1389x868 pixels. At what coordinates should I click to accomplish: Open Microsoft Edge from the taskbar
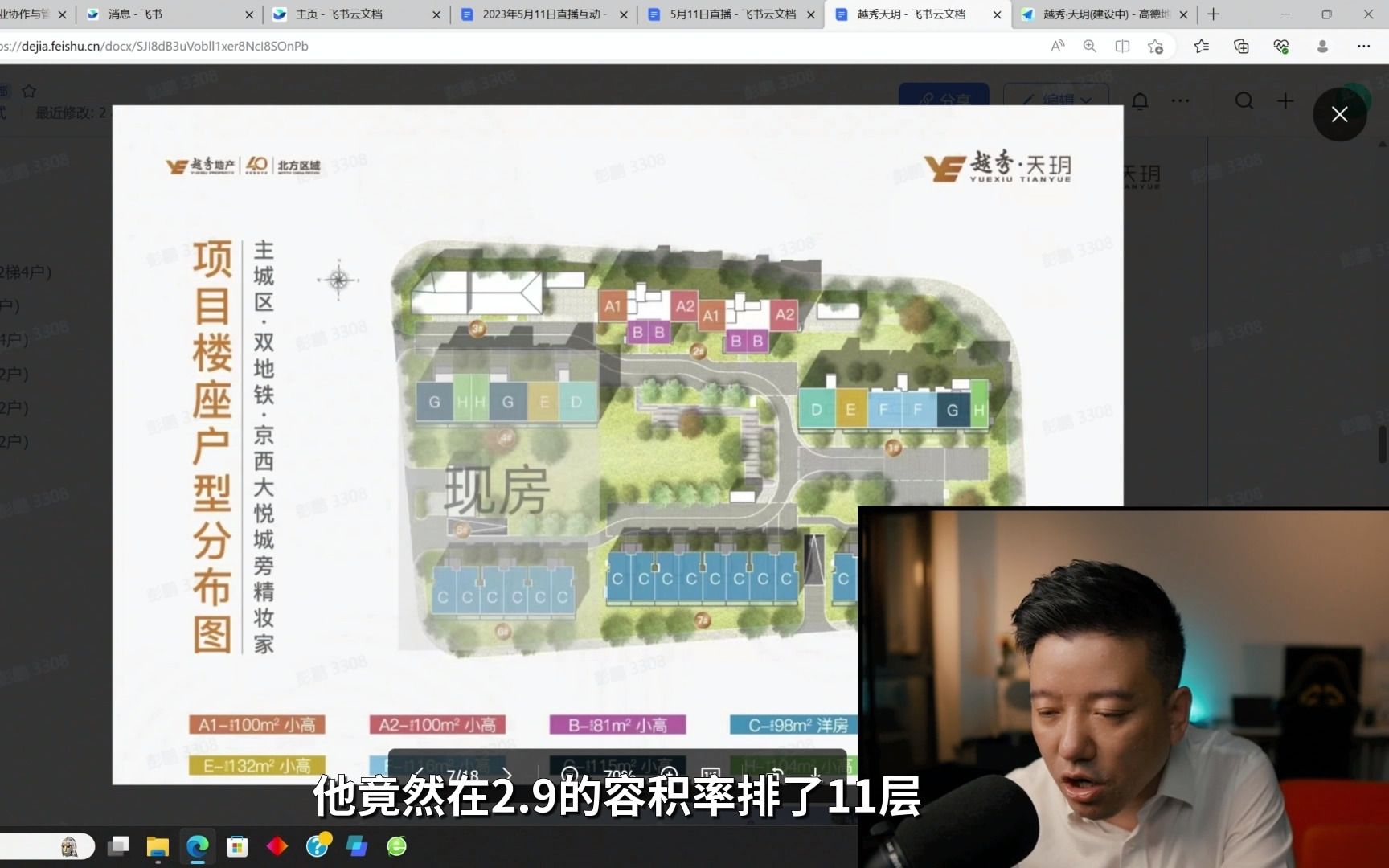coord(198,846)
